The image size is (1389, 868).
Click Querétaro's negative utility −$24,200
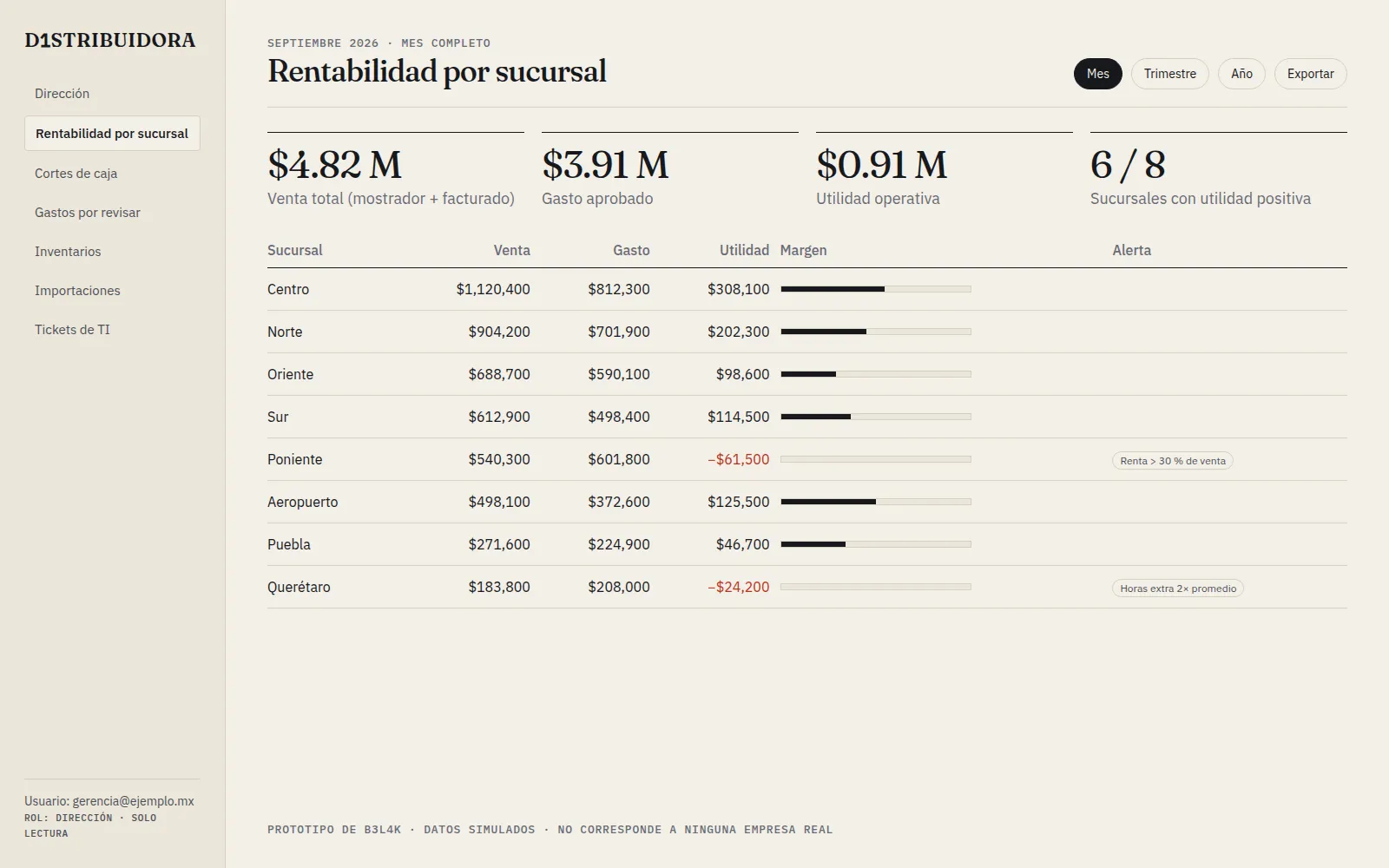pos(738,587)
